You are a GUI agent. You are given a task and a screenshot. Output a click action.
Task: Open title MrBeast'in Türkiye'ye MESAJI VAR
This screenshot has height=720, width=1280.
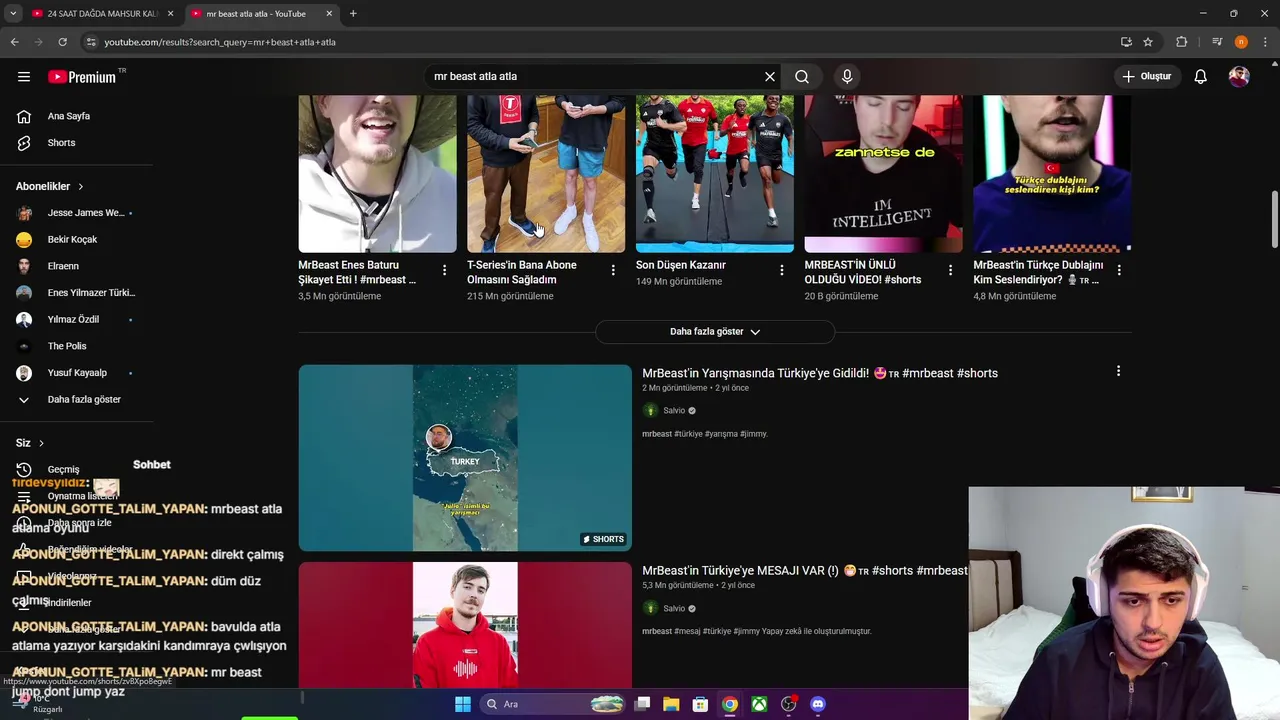click(x=805, y=571)
